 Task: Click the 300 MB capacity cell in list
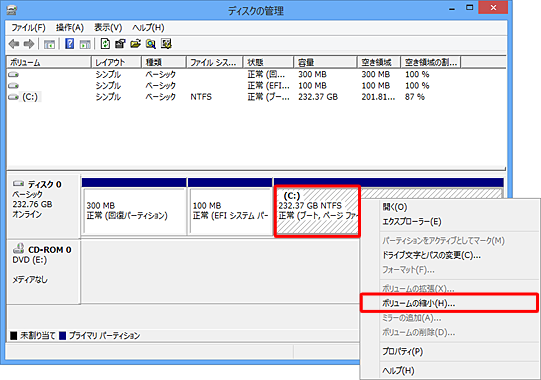[312, 75]
